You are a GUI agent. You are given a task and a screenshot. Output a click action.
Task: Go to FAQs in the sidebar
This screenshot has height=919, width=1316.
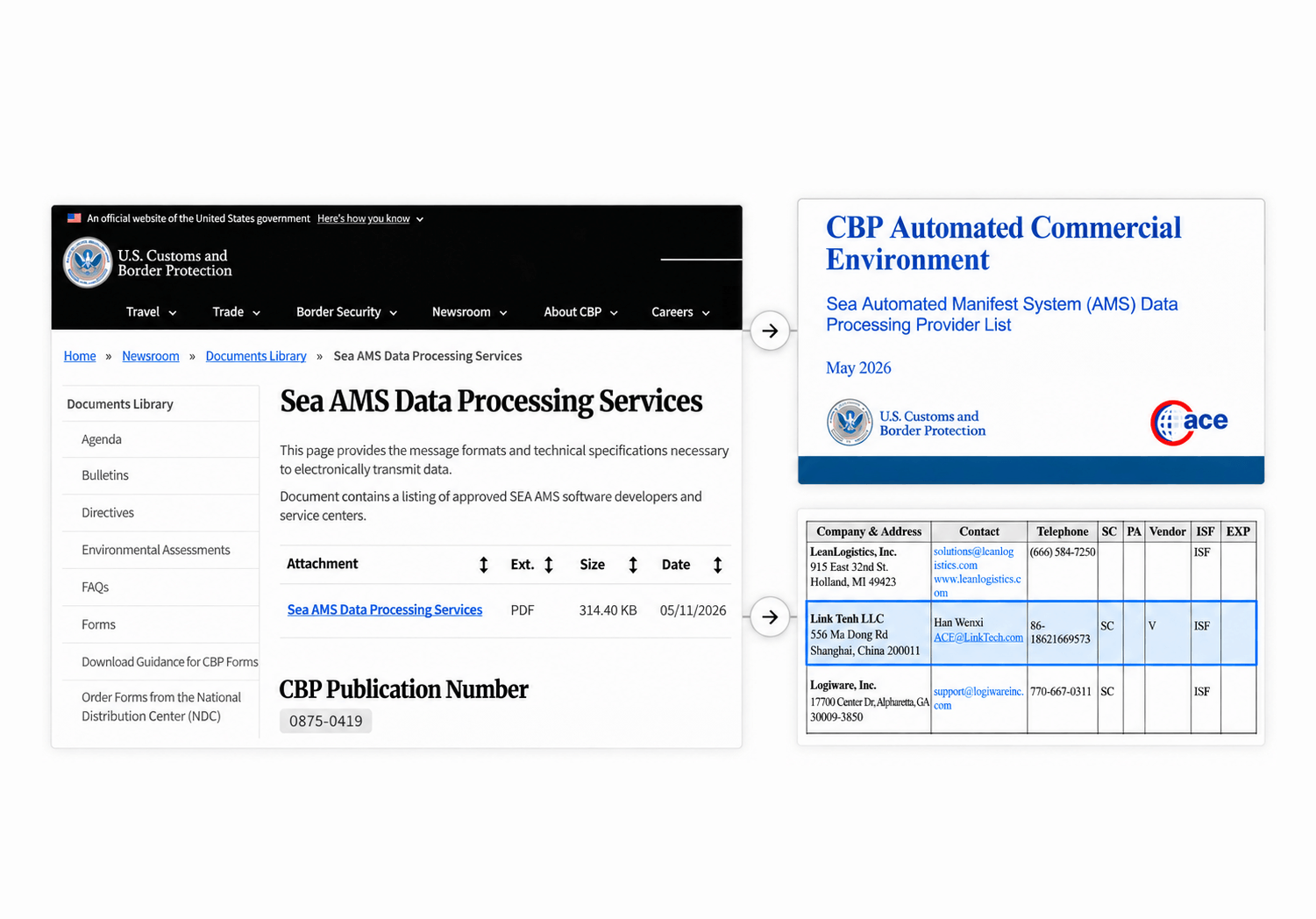coord(96,588)
